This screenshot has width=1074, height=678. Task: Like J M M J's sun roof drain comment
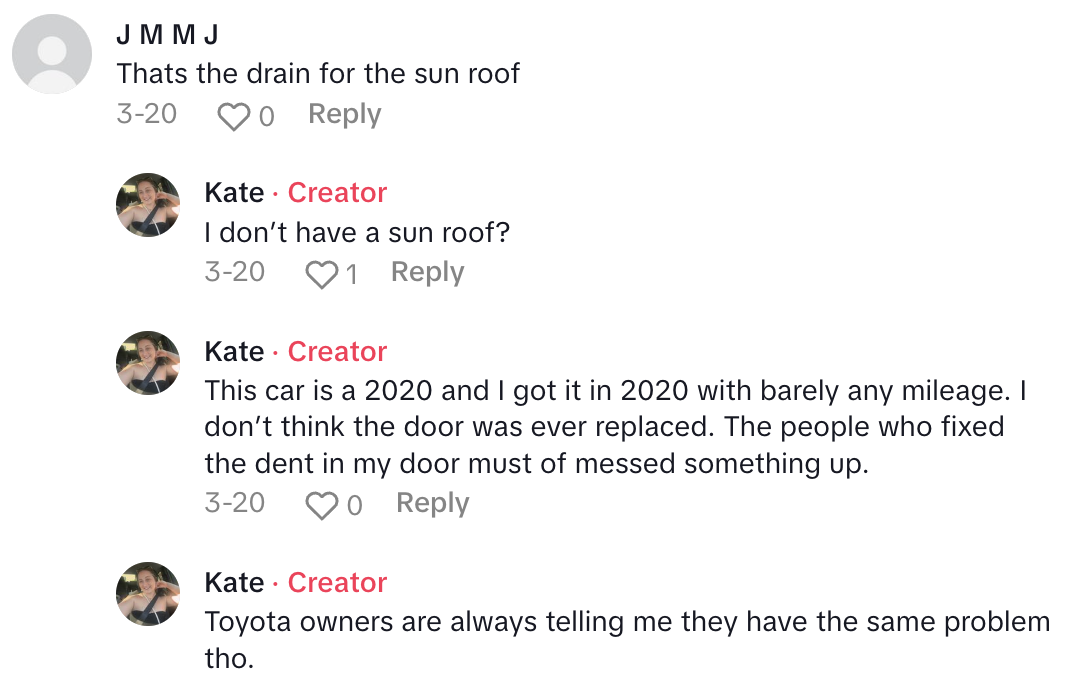(233, 117)
